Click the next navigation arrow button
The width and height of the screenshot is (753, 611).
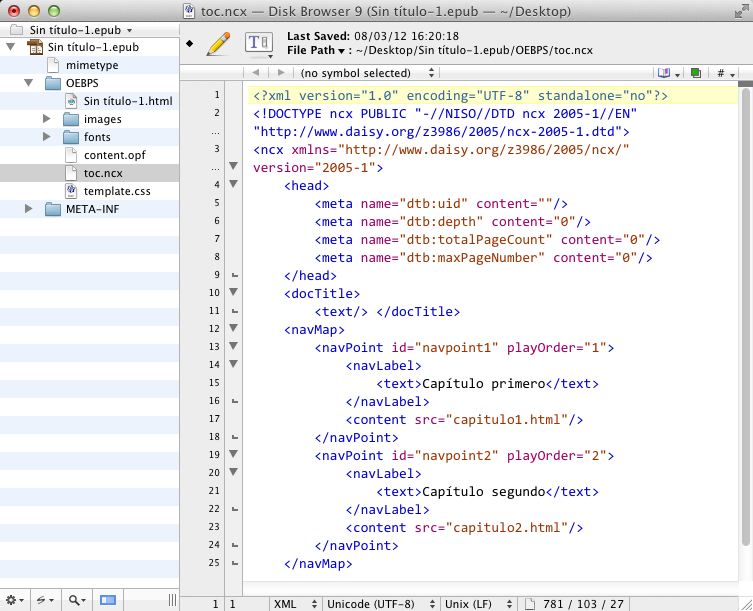click(x=281, y=73)
